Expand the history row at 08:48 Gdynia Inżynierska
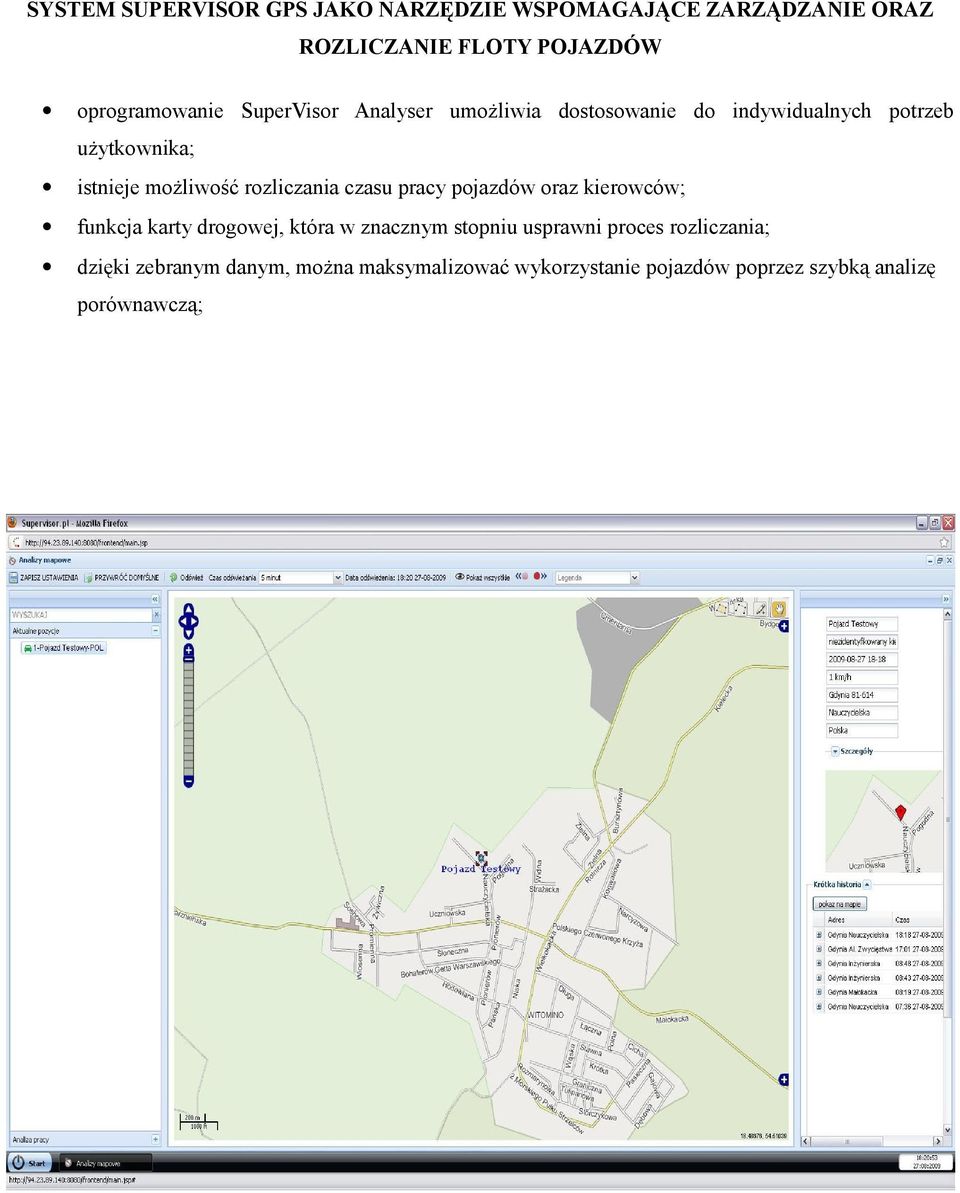This screenshot has width=960, height=1193. click(x=819, y=964)
